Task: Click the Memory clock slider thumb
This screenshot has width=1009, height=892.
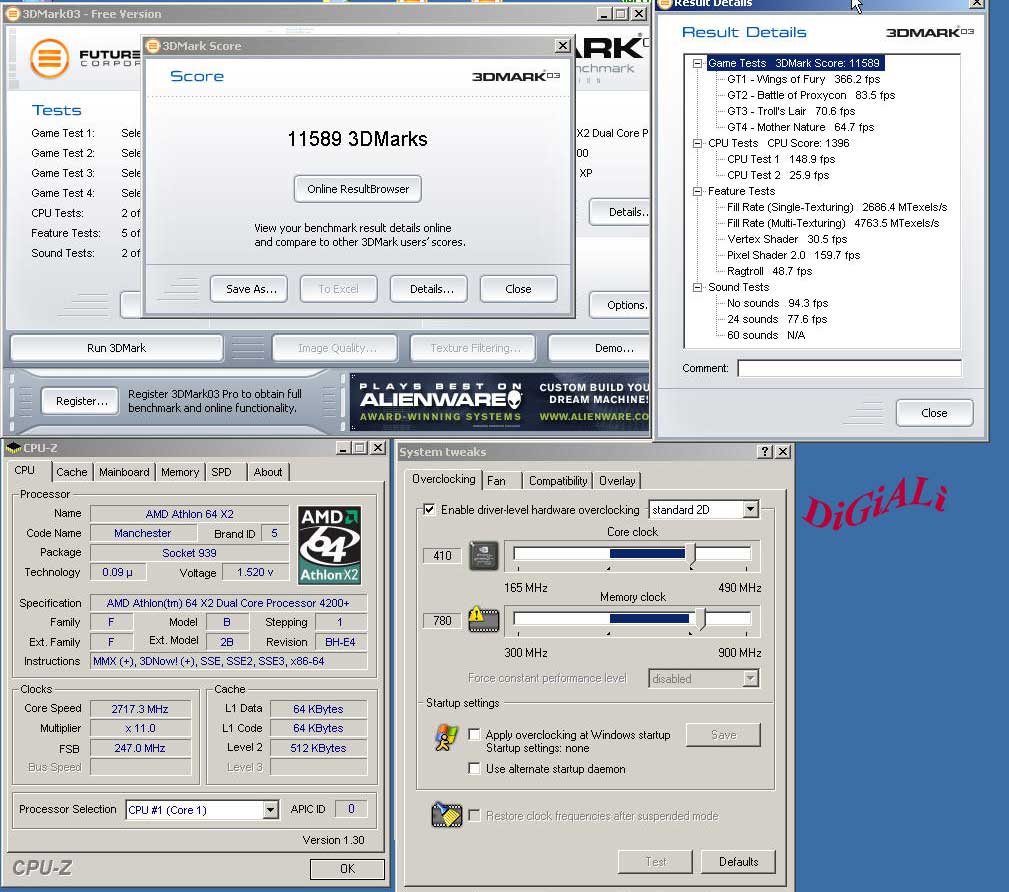Action: (x=700, y=620)
